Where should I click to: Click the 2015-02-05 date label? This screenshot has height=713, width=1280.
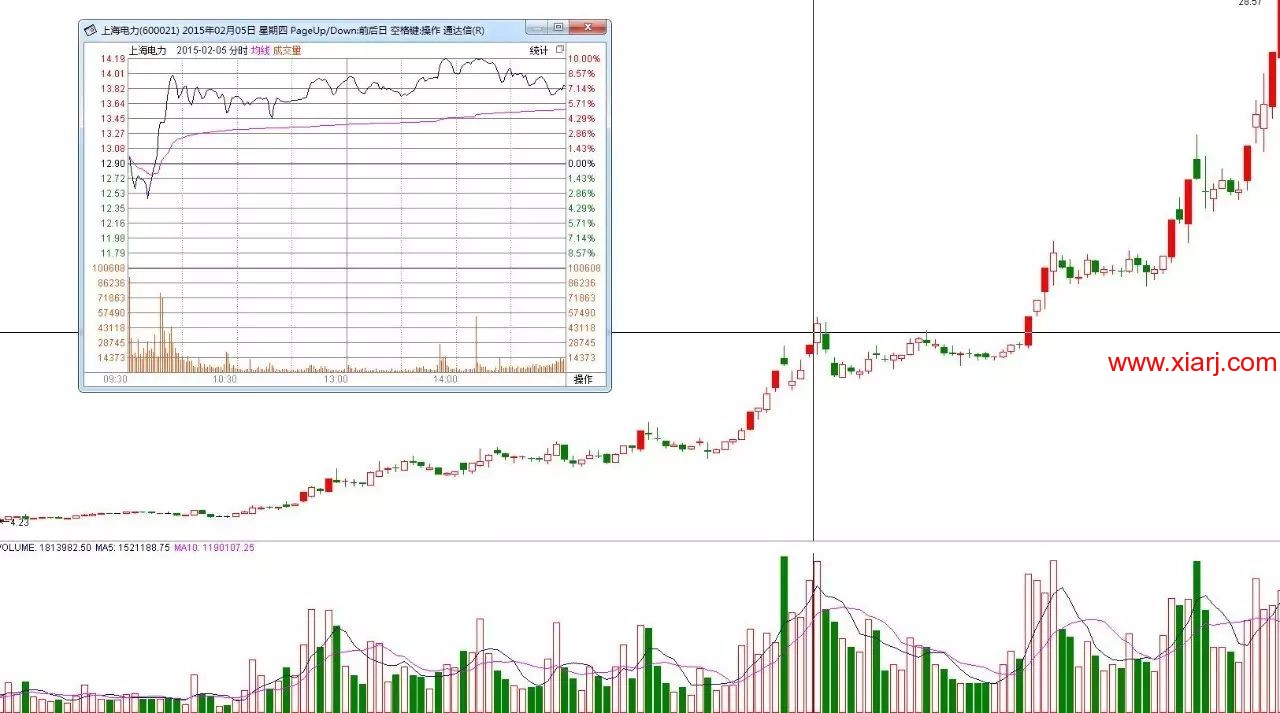point(202,50)
